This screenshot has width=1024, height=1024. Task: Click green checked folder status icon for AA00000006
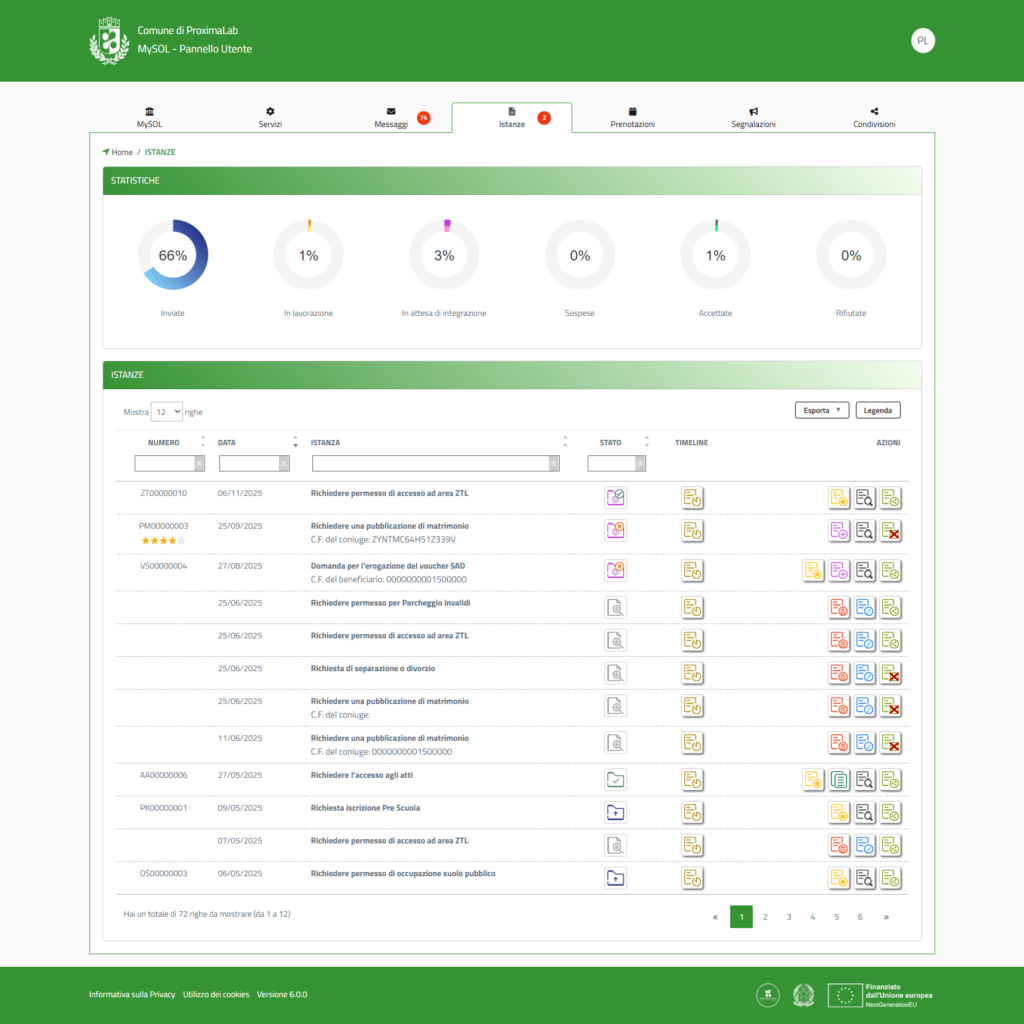(x=616, y=779)
